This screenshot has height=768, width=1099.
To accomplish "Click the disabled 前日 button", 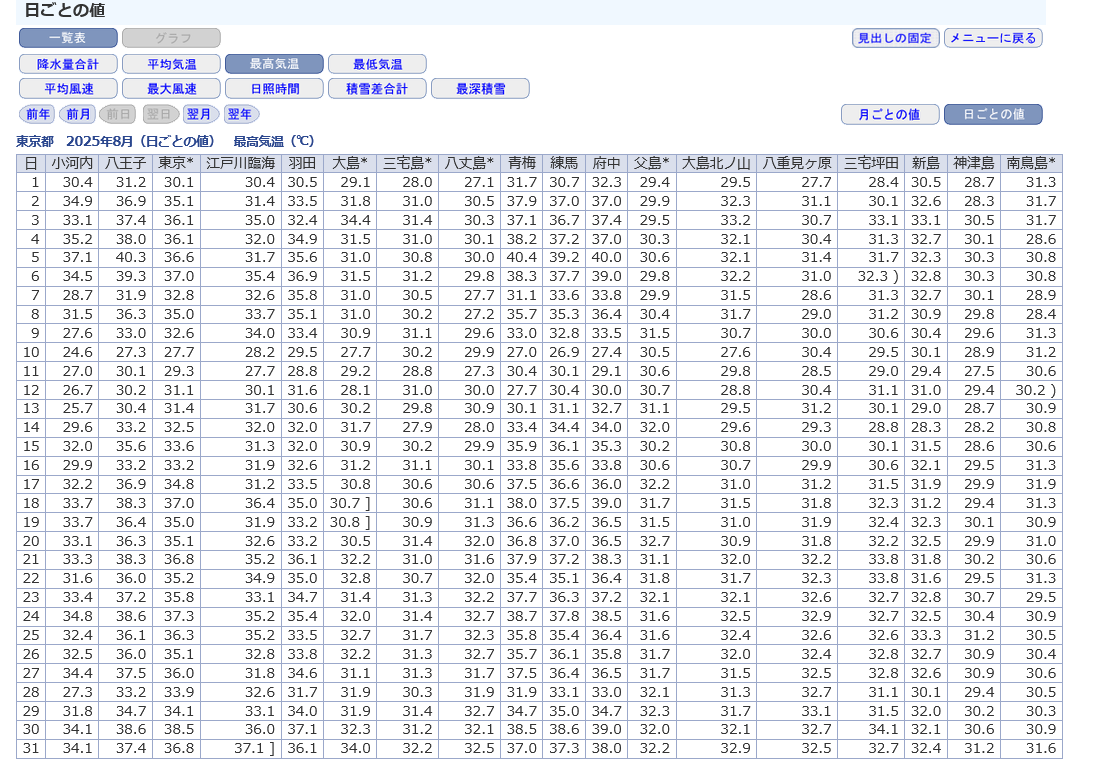I will (x=118, y=114).
